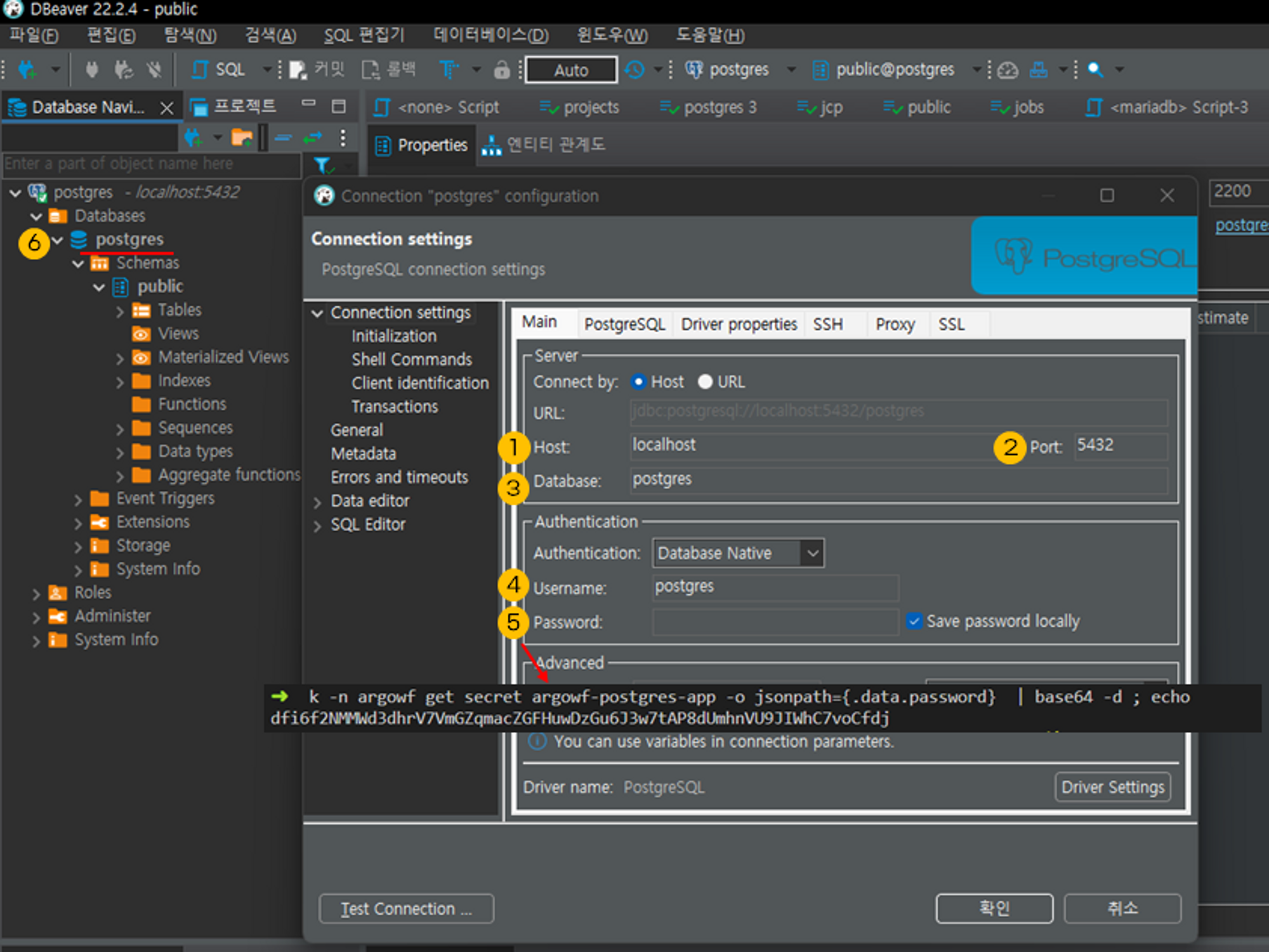
Task: Click into the Password input field
Action: [x=775, y=622]
